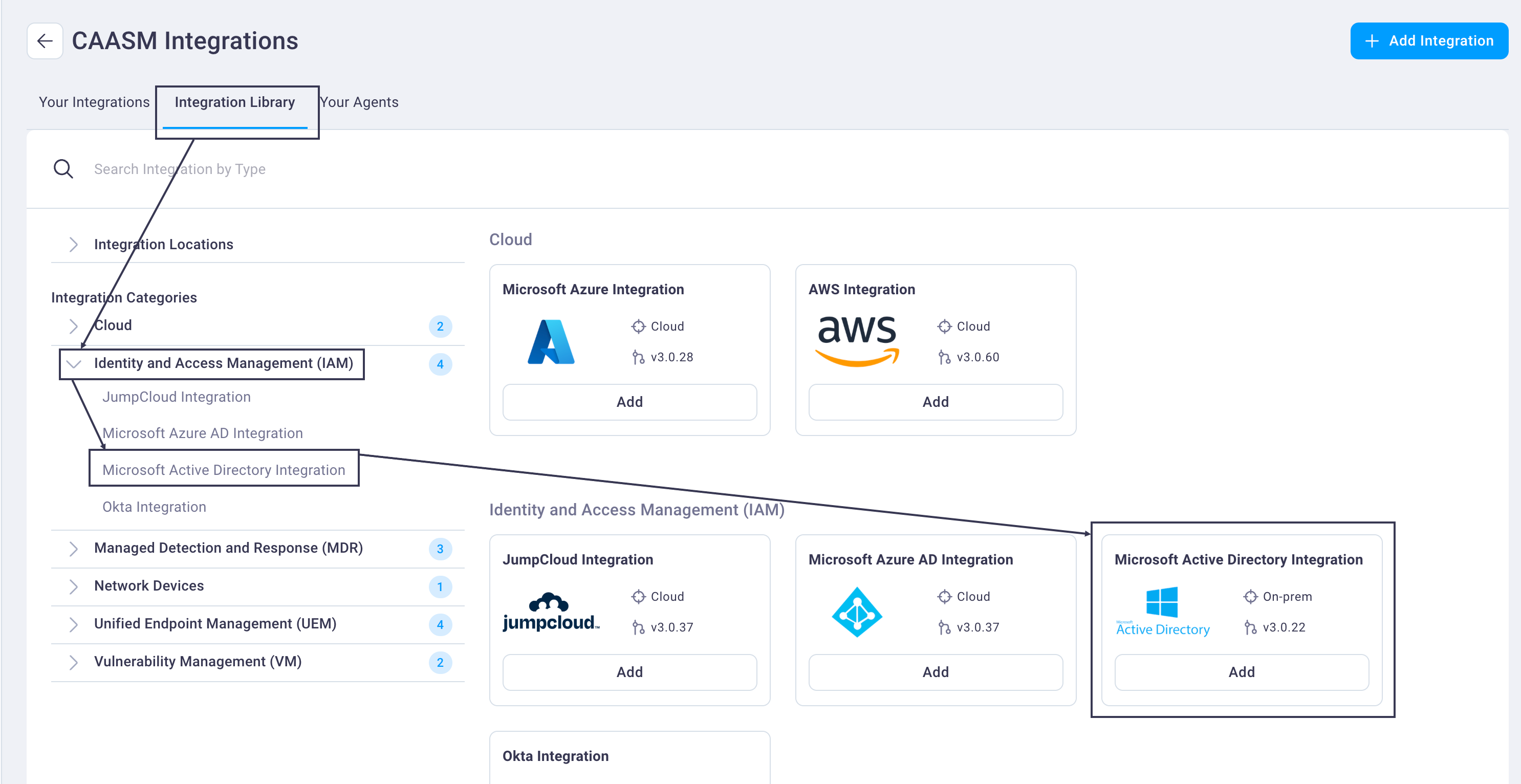Click version icon on Active Directory card
This screenshot has height=784, width=1521.
click(x=1250, y=627)
